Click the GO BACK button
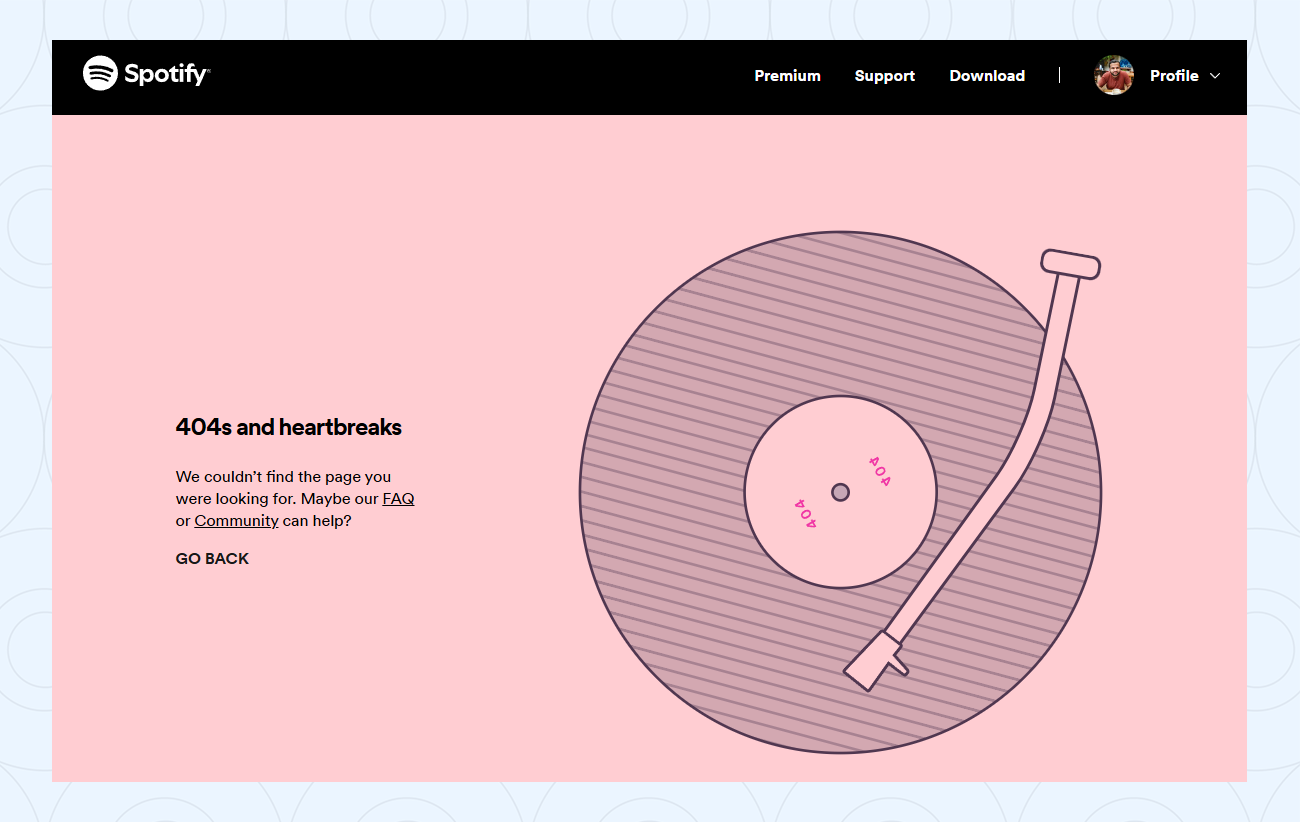1300x822 pixels. [212, 559]
